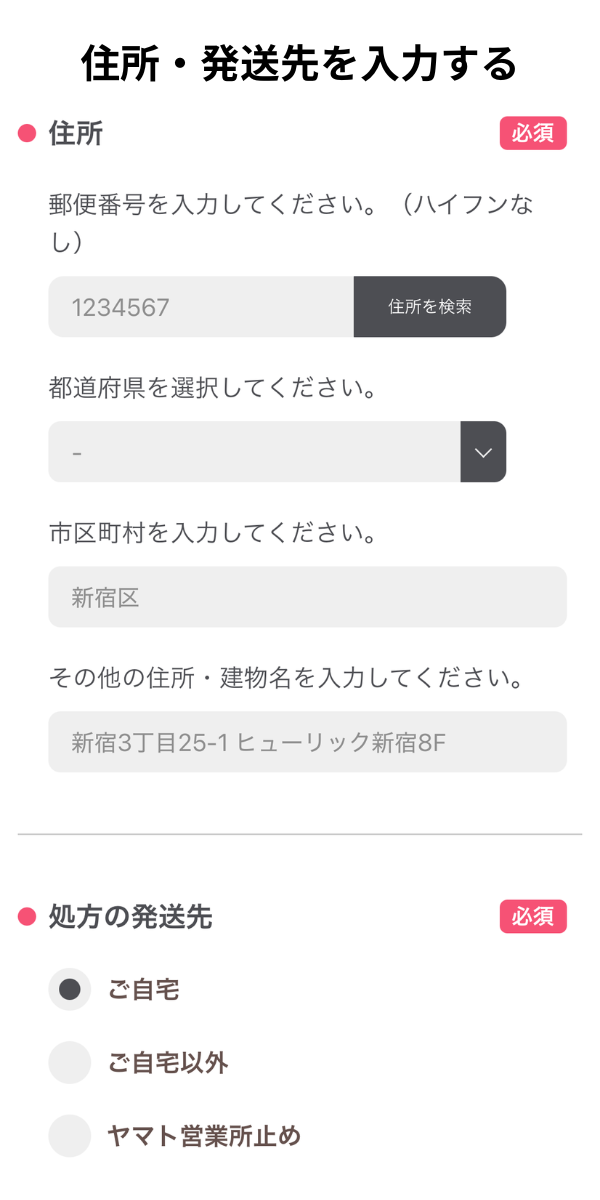This screenshot has width=600, height=1200.
Task: Click the 市区町村を入力してください label
Action: pyautogui.click(x=212, y=533)
